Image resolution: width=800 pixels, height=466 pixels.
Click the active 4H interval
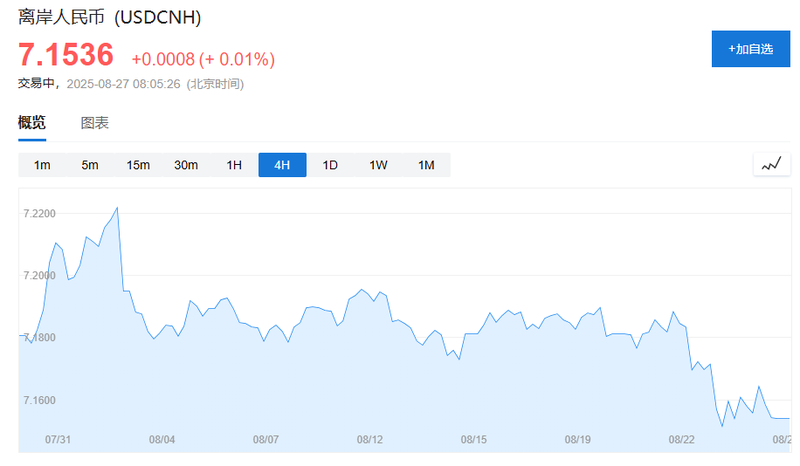282,165
